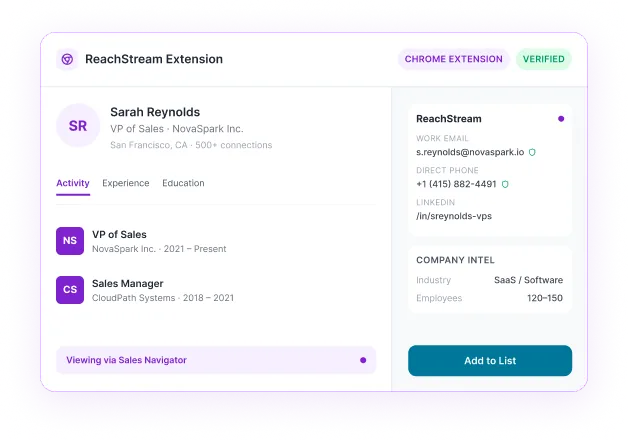Viewport: 628px width, 440px height.
Task: Click NovaSpark Inc. · 2021 – Present text
Action: [159, 249]
